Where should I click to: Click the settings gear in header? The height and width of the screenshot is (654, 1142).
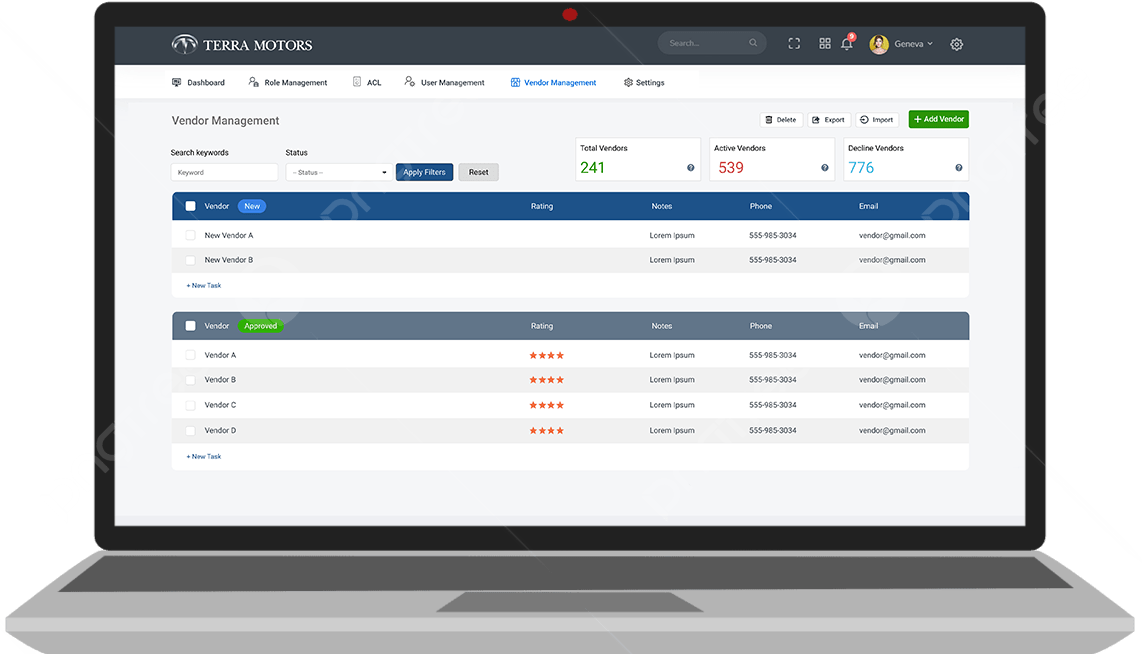[x=956, y=44]
